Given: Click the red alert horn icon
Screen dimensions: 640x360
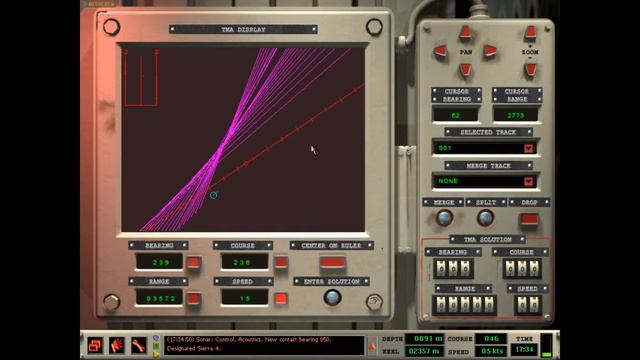Looking at the screenshot, I should tap(117, 346).
